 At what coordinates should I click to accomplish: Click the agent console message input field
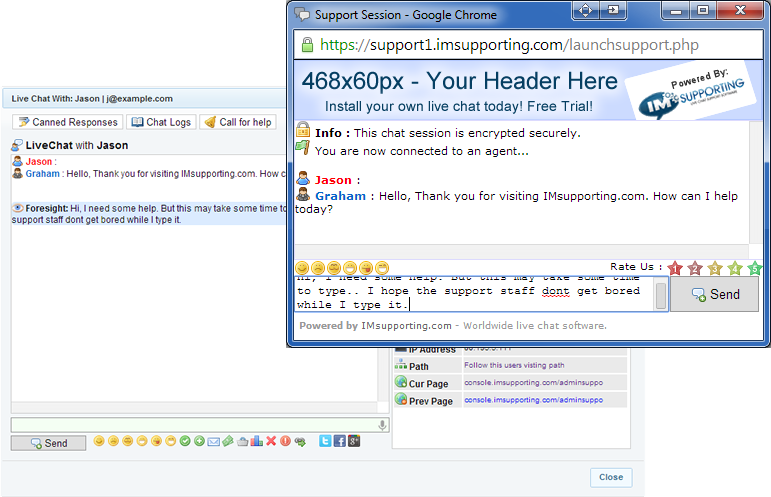(x=200, y=425)
